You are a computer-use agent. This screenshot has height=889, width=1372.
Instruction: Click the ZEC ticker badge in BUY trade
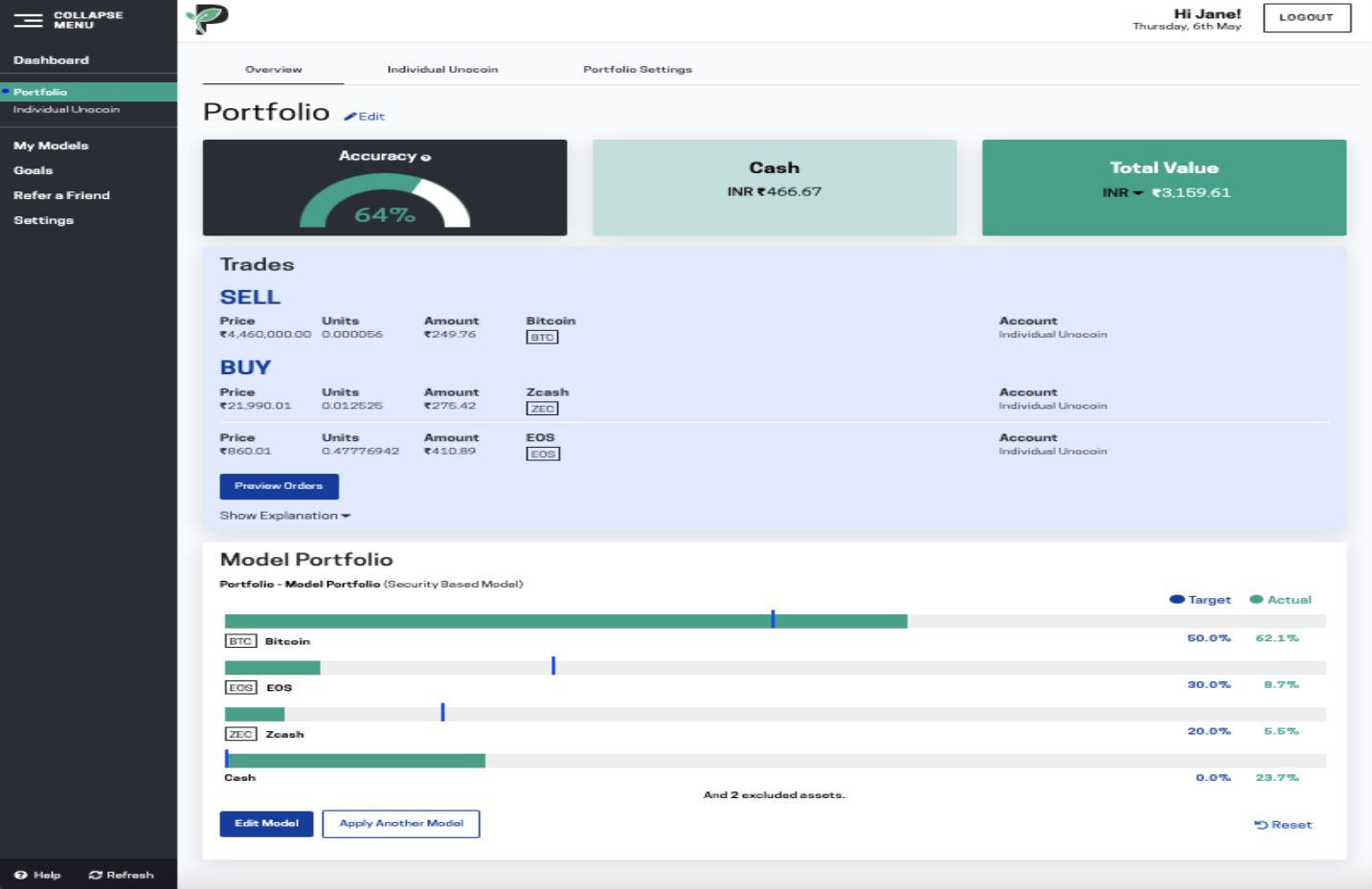click(x=542, y=409)
